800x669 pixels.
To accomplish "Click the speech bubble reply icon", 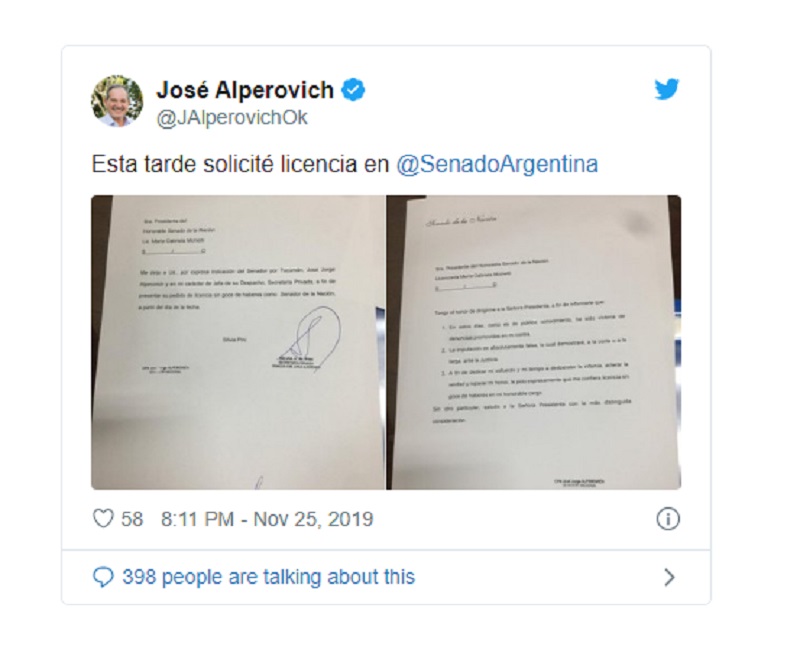I will coord(103,577).
